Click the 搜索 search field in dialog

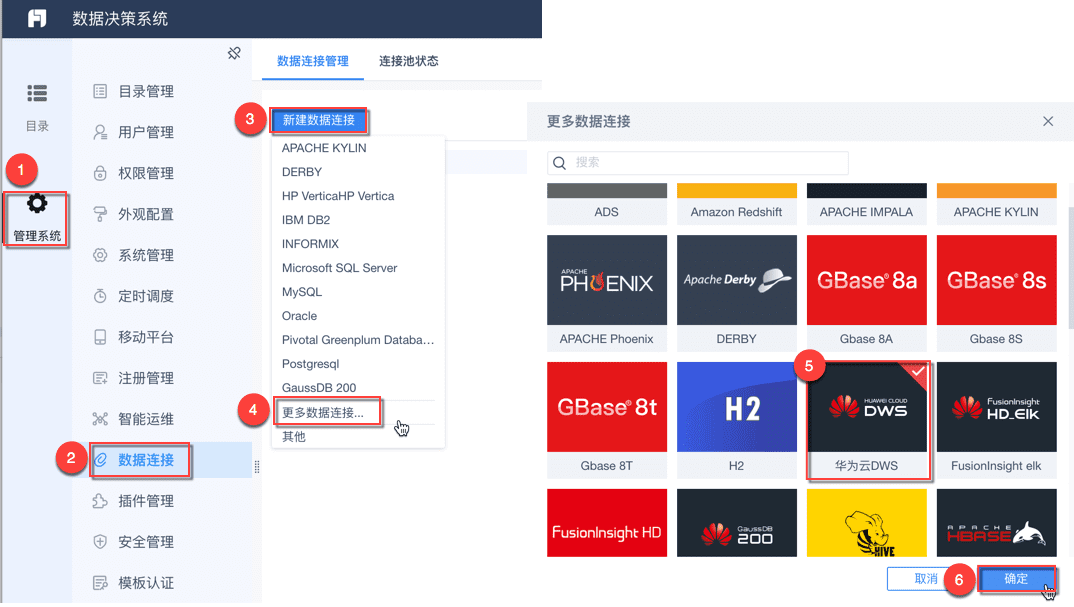[x=698, y=163]
